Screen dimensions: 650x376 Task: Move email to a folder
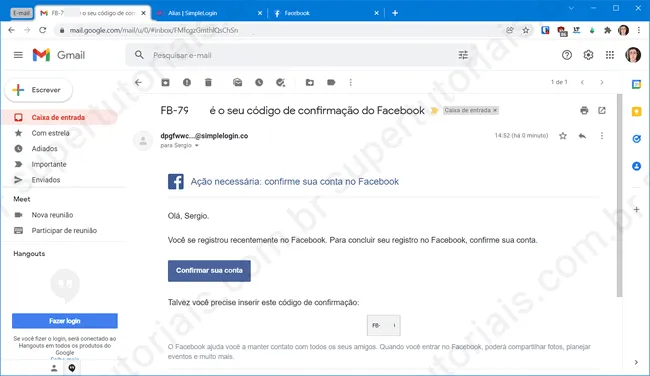point(310,82)
